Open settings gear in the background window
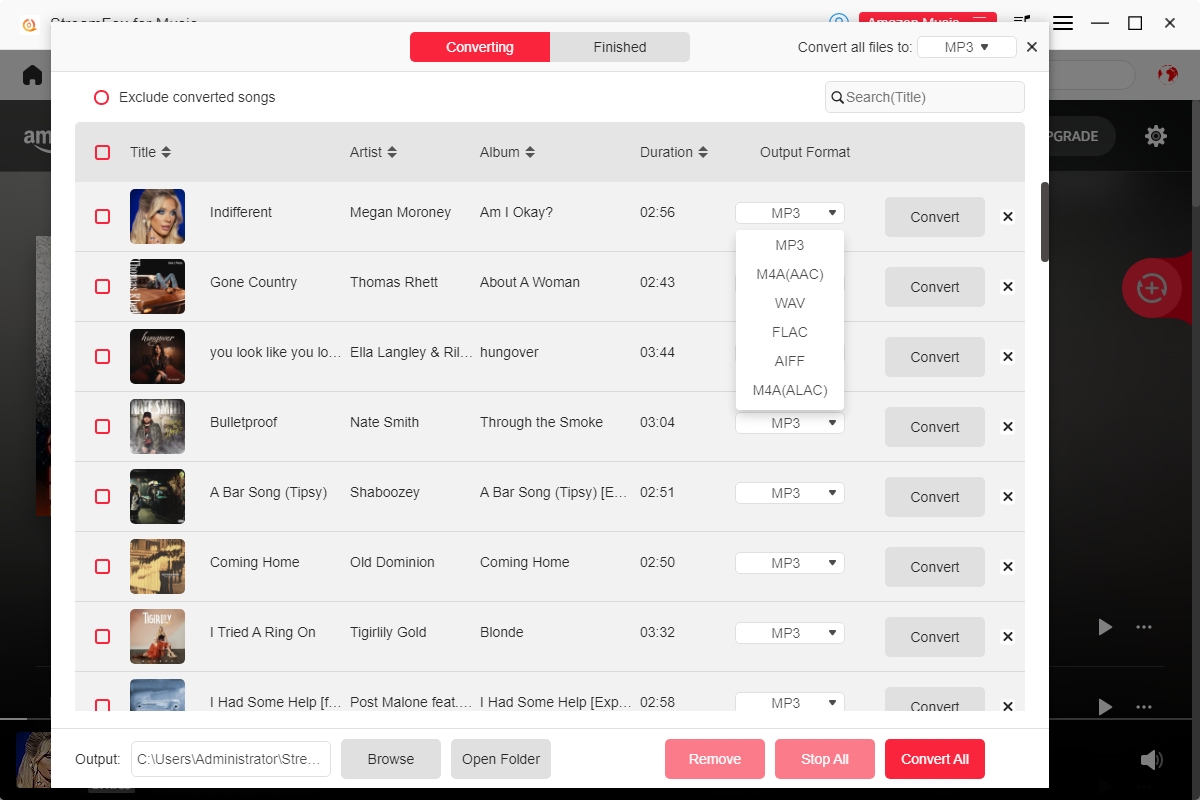Image resolution: width=1200 pixels, height=800 pixels. pyautogui.click(x=1156, y=136)
